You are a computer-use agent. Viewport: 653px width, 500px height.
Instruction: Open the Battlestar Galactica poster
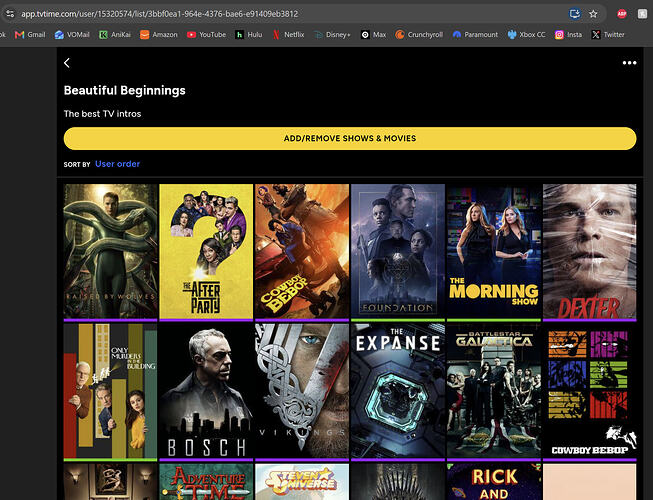click(493, 391)
